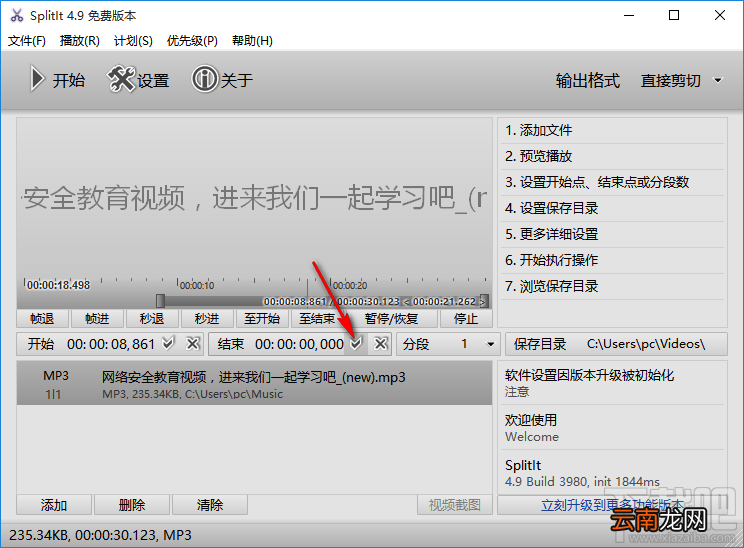Click the 秒进 second forward button
Screen dimensions: 744x548
(207, 318)
